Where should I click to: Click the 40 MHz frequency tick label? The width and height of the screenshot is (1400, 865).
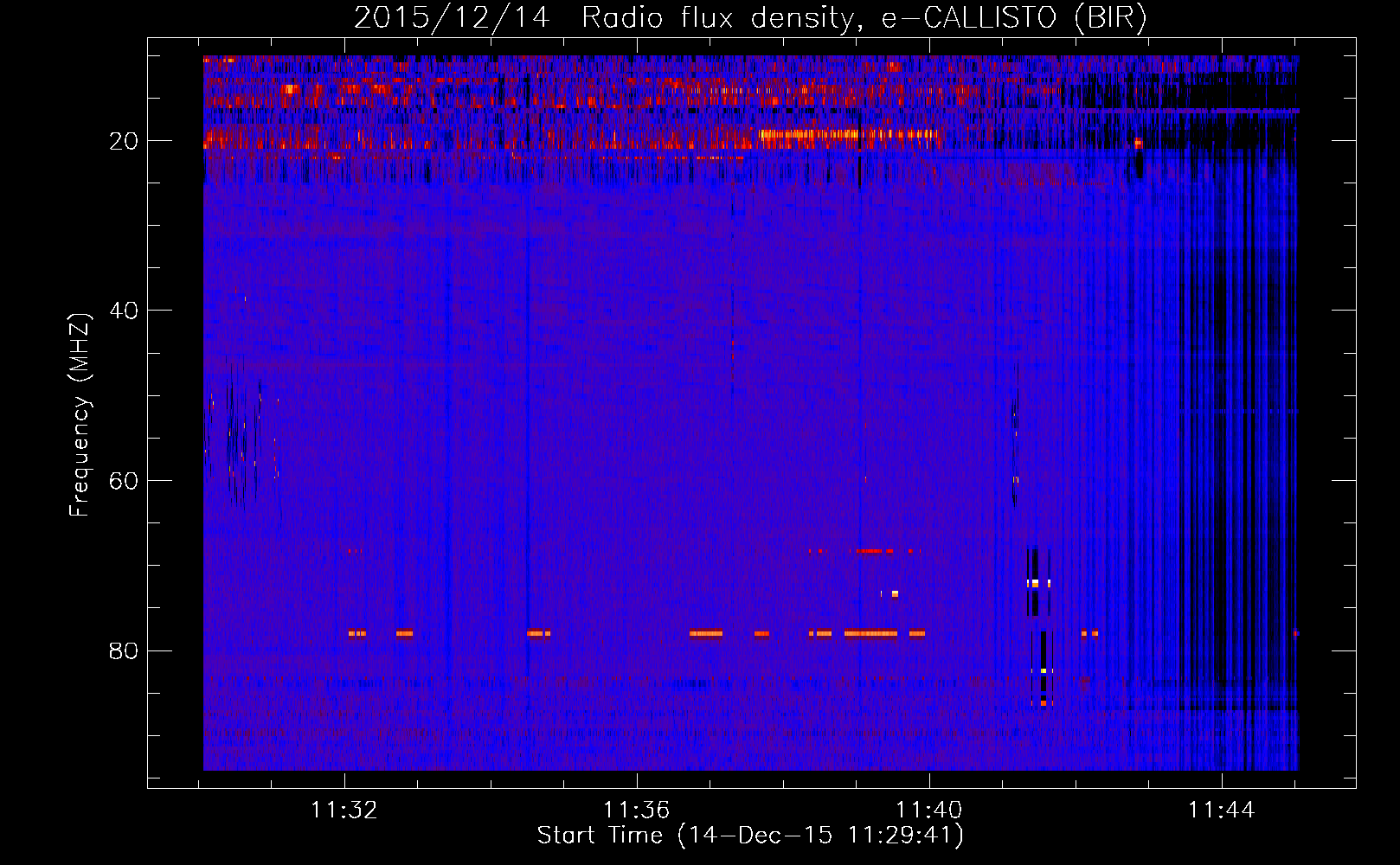pos(125,311)
